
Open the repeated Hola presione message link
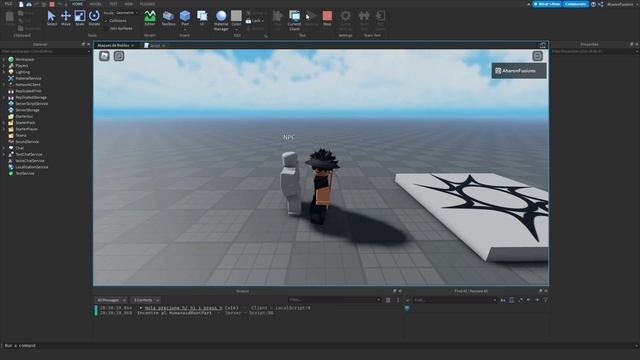coord(183,308)
